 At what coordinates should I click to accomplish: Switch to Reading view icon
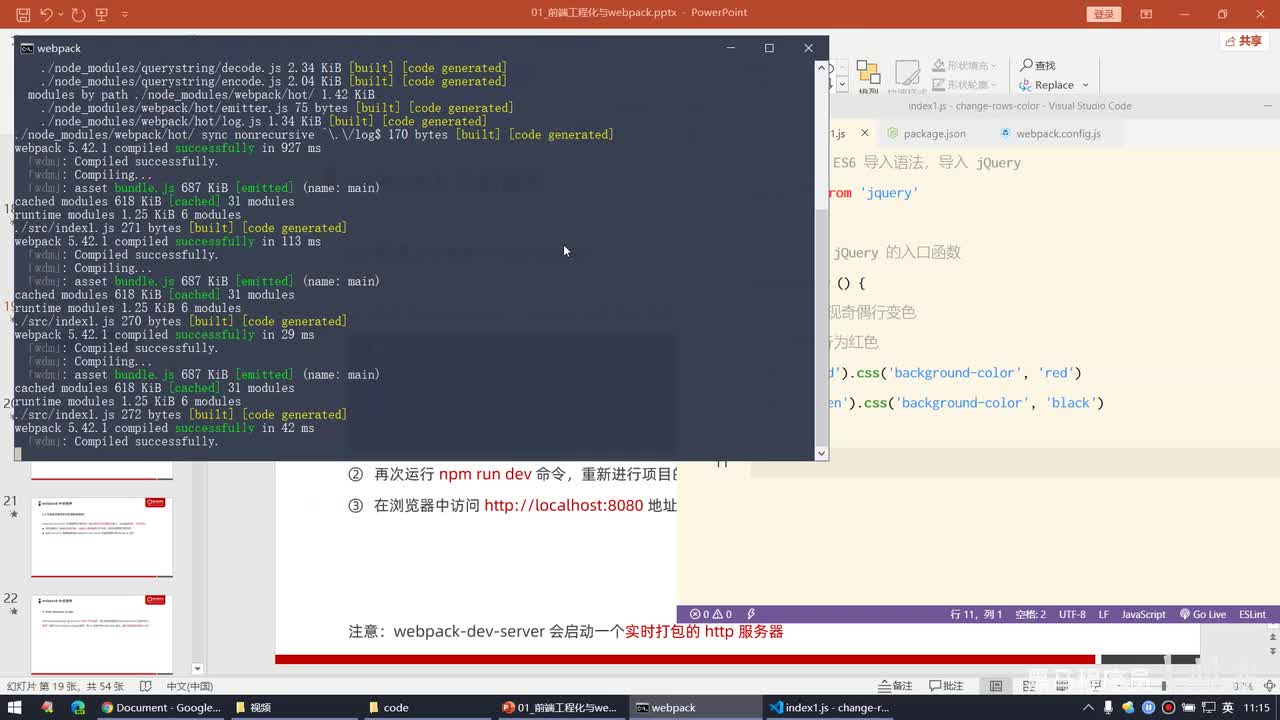tap(1063, 686)
